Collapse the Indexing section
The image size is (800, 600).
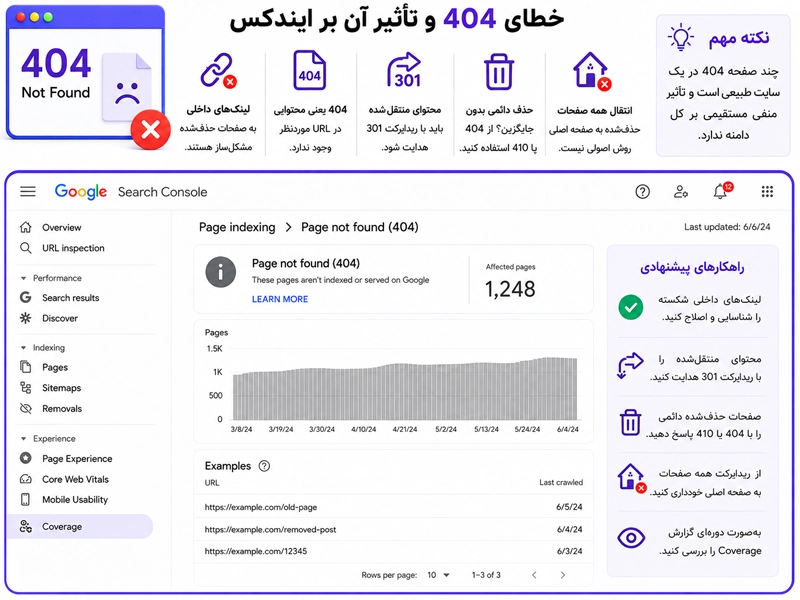[x=23, y=347]
